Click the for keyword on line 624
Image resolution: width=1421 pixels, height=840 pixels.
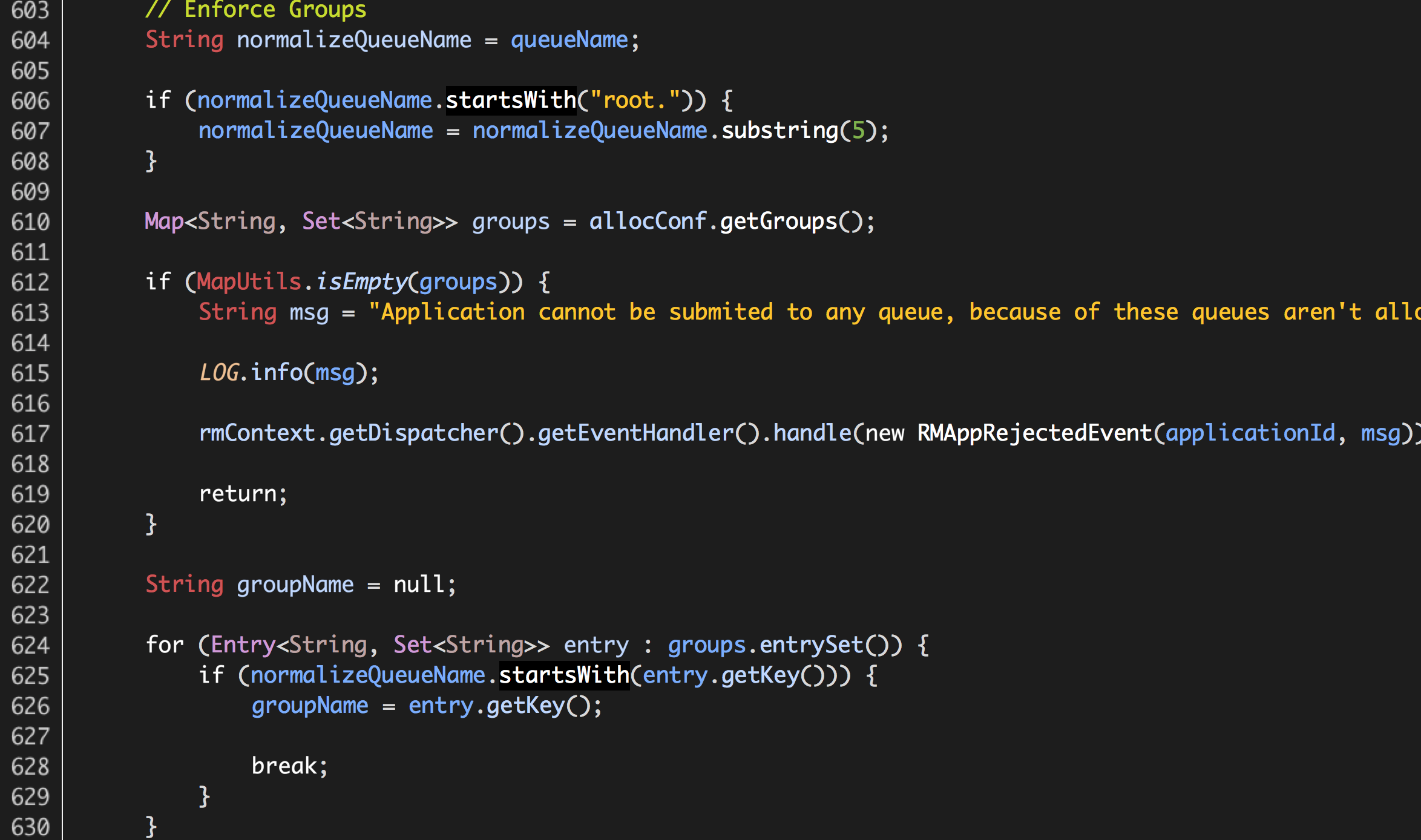click(164, 645)
